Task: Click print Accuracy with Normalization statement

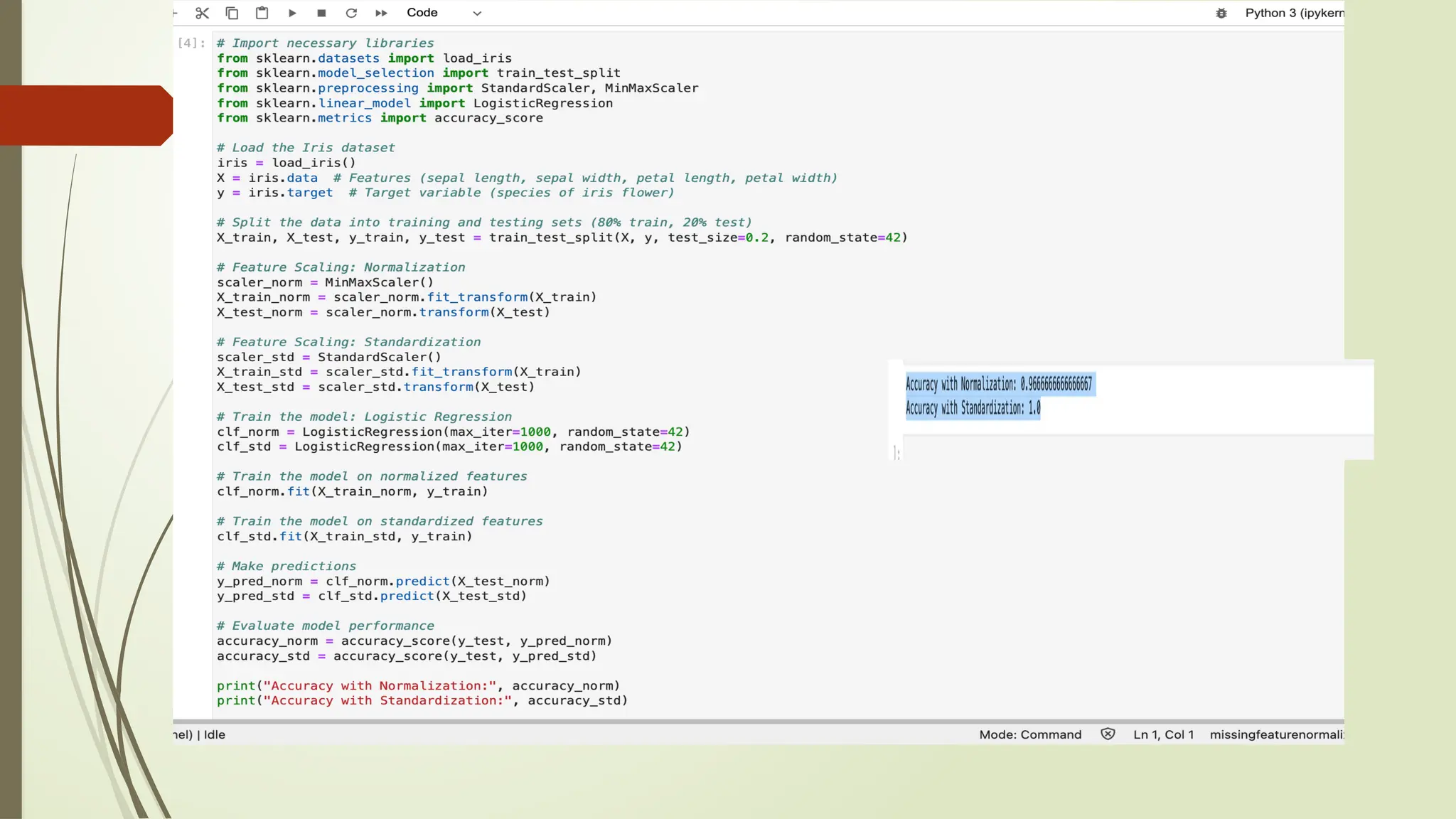Action: click(419, 686)
